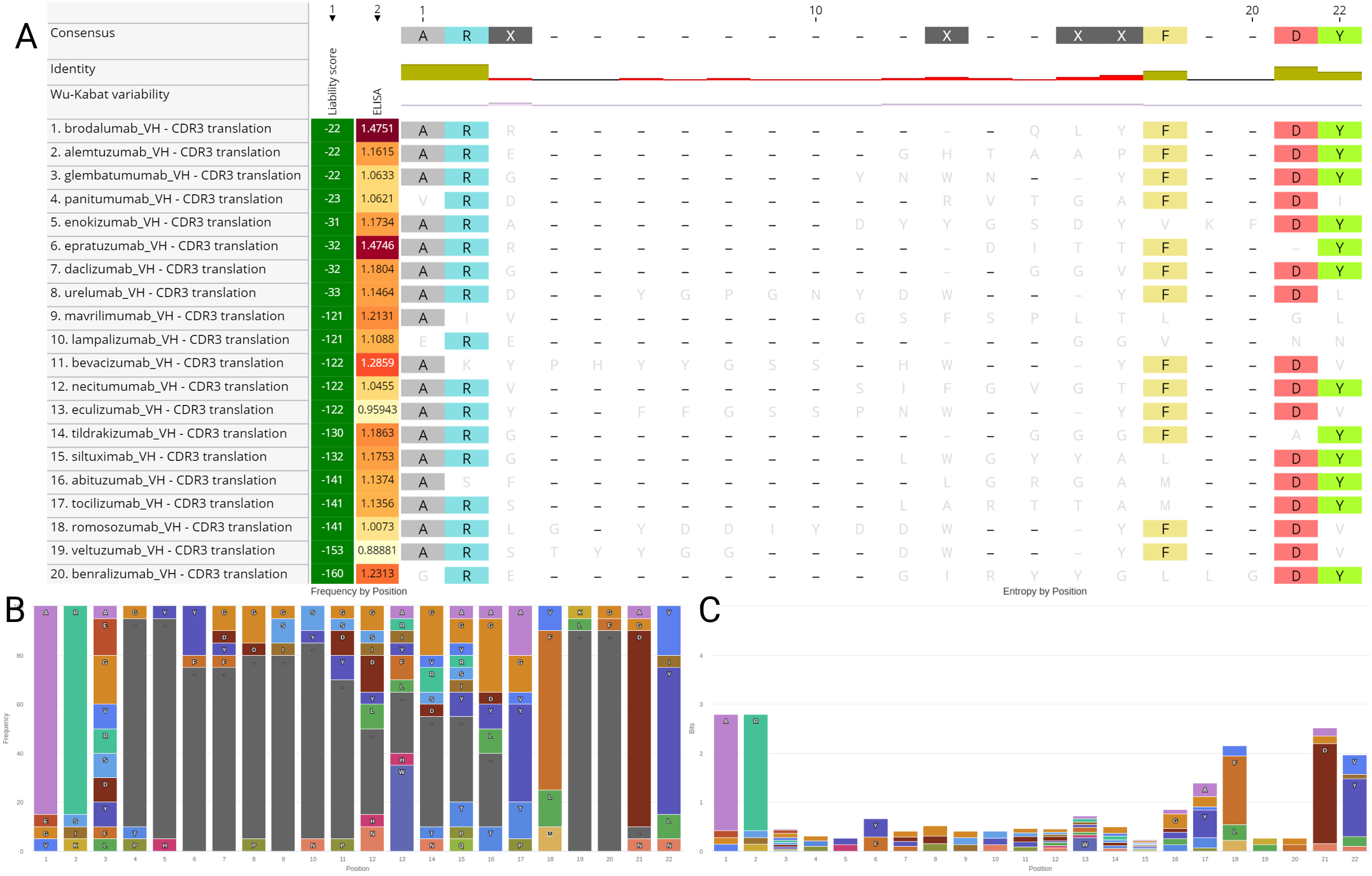Select the bevacizumab_VH CDR3 translation sequence
Viewport: 1372px width, 876px height.
(167, 363)
